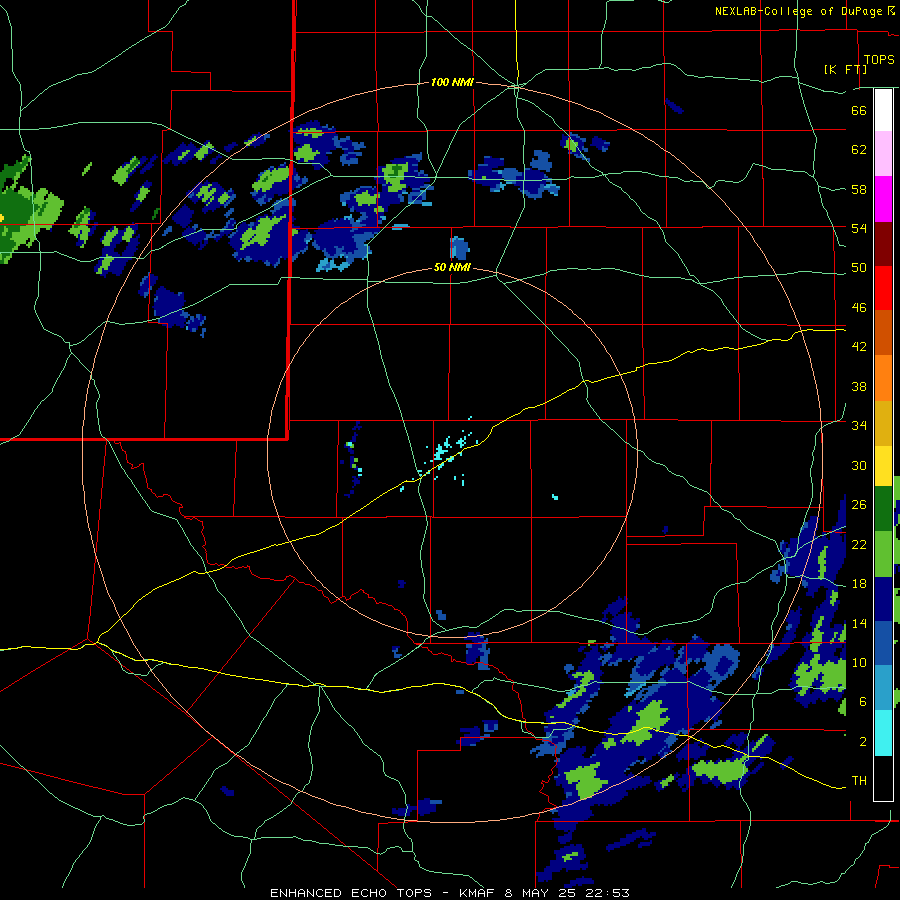This screenshot has height=900, width=900.
Task: Select the 58 legend value
Action: tap(859, 189)
